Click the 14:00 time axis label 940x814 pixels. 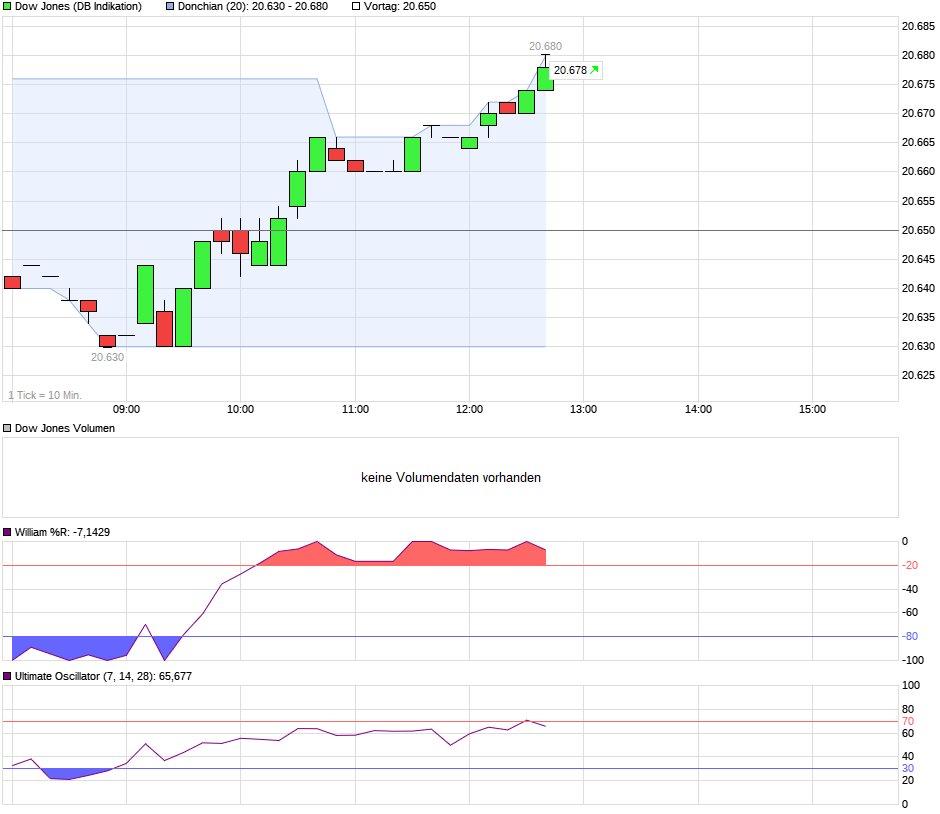click(698, 409)
